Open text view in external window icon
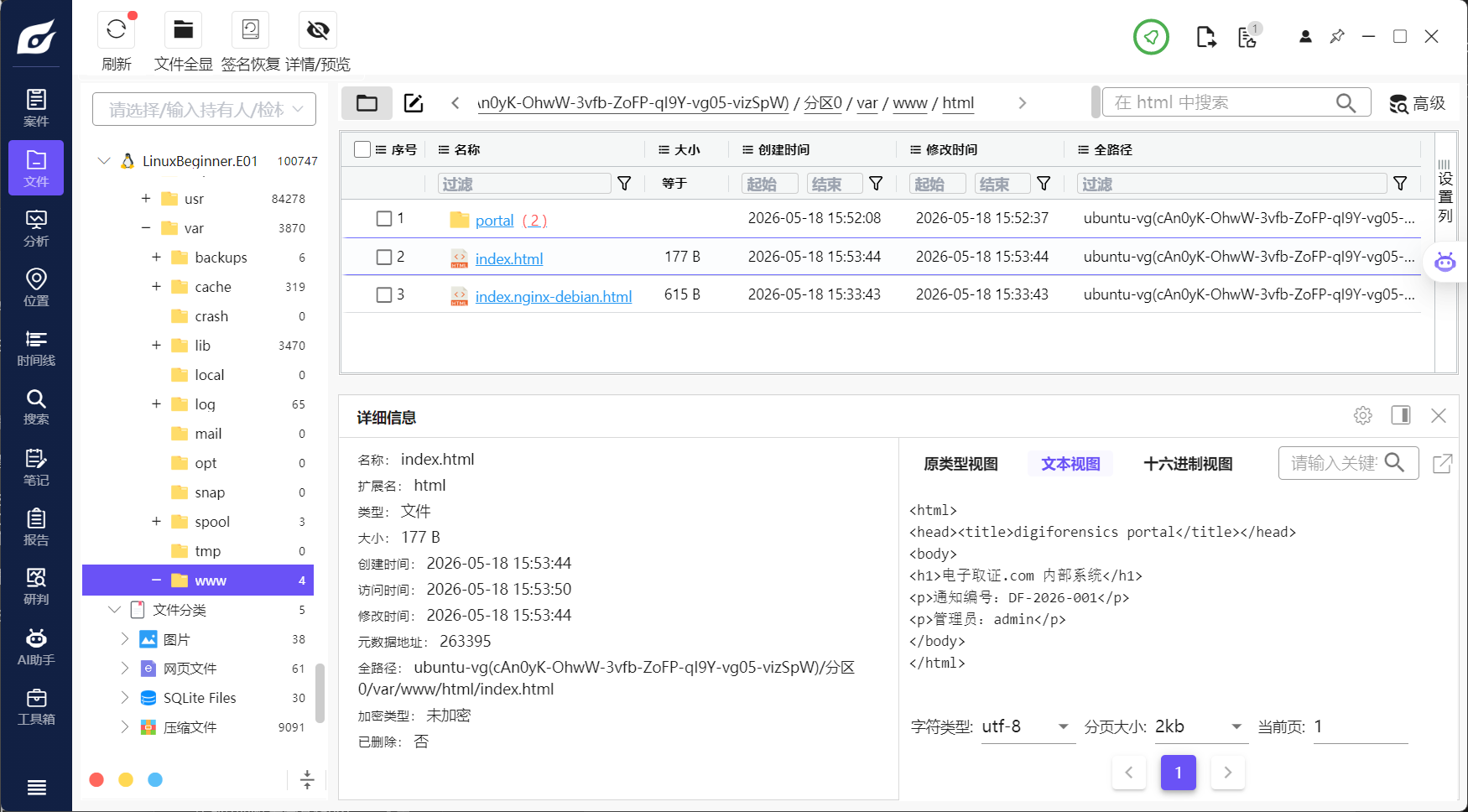 [x=1443, y=463]
